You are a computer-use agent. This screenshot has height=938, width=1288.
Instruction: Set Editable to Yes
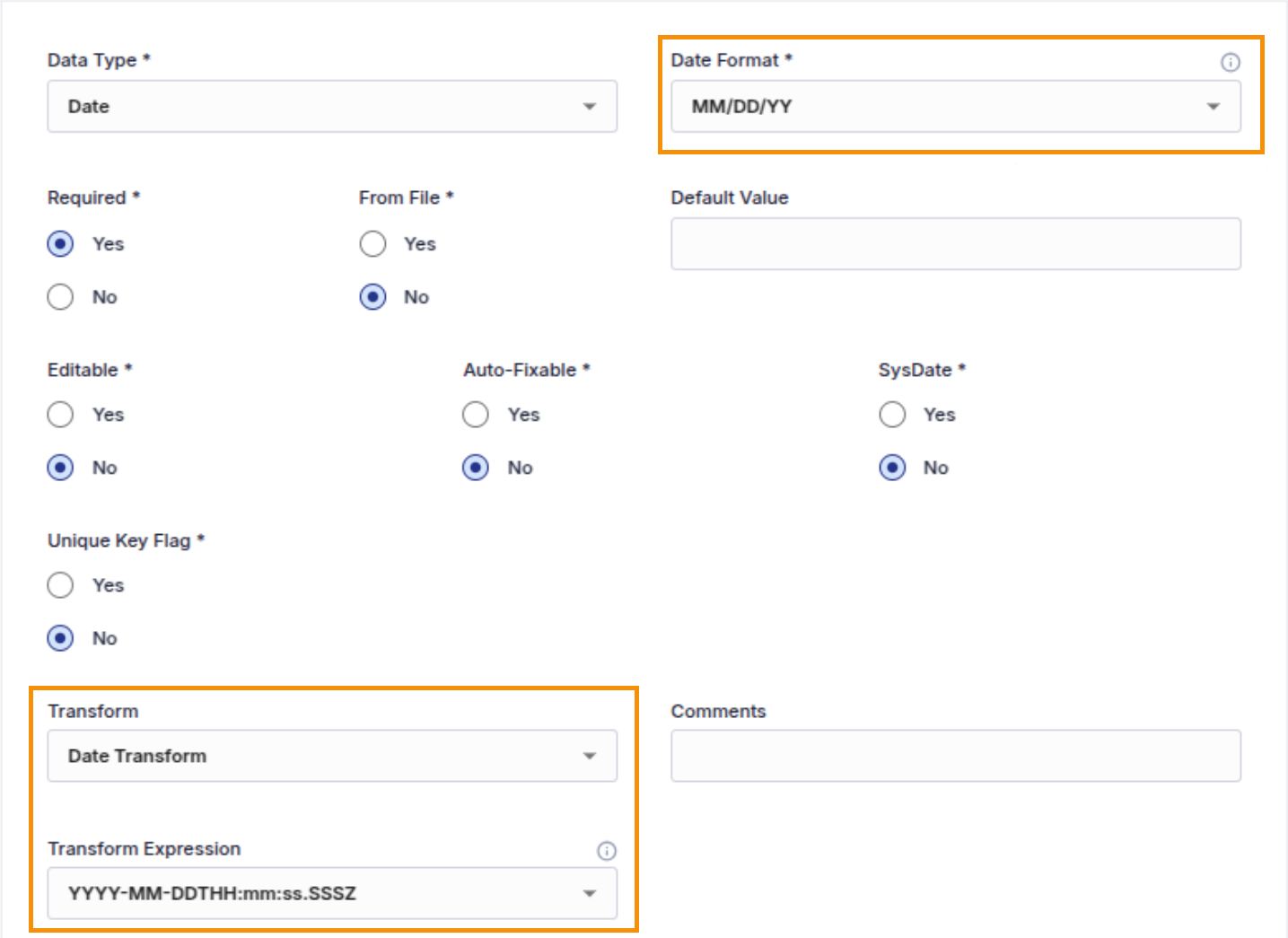(x=60, y=415)
